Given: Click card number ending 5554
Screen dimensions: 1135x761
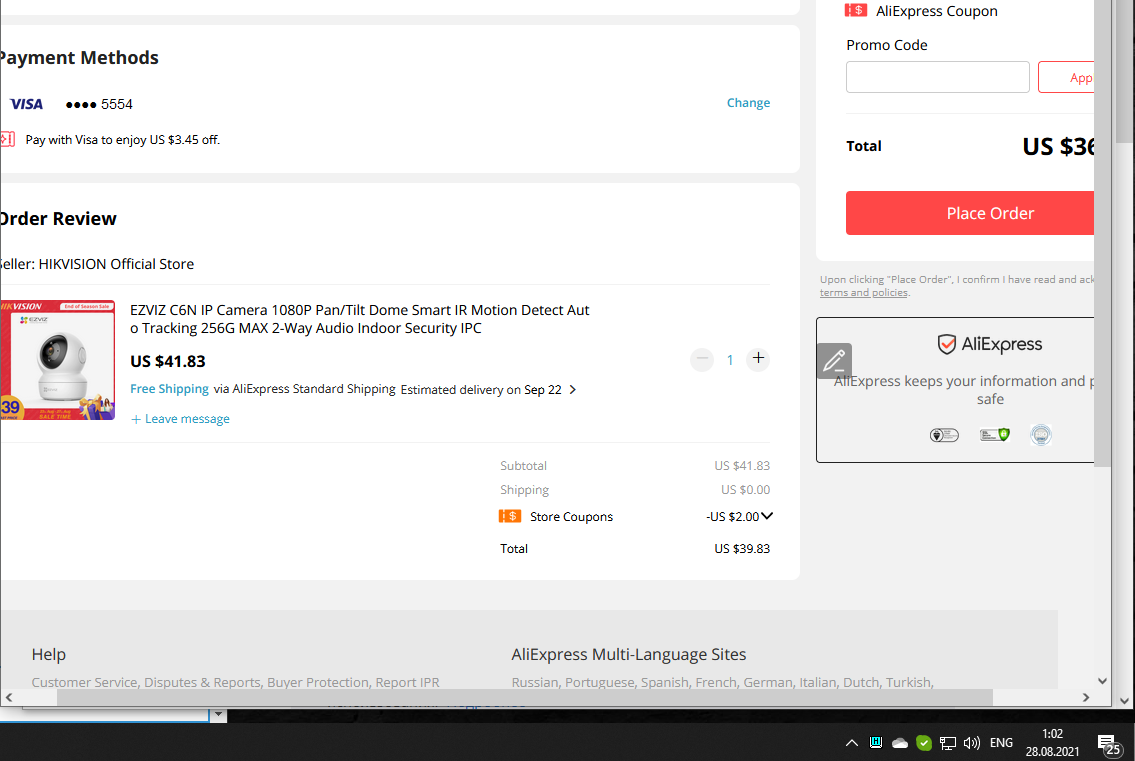Looking at the screenshot, I should point(99,104).
